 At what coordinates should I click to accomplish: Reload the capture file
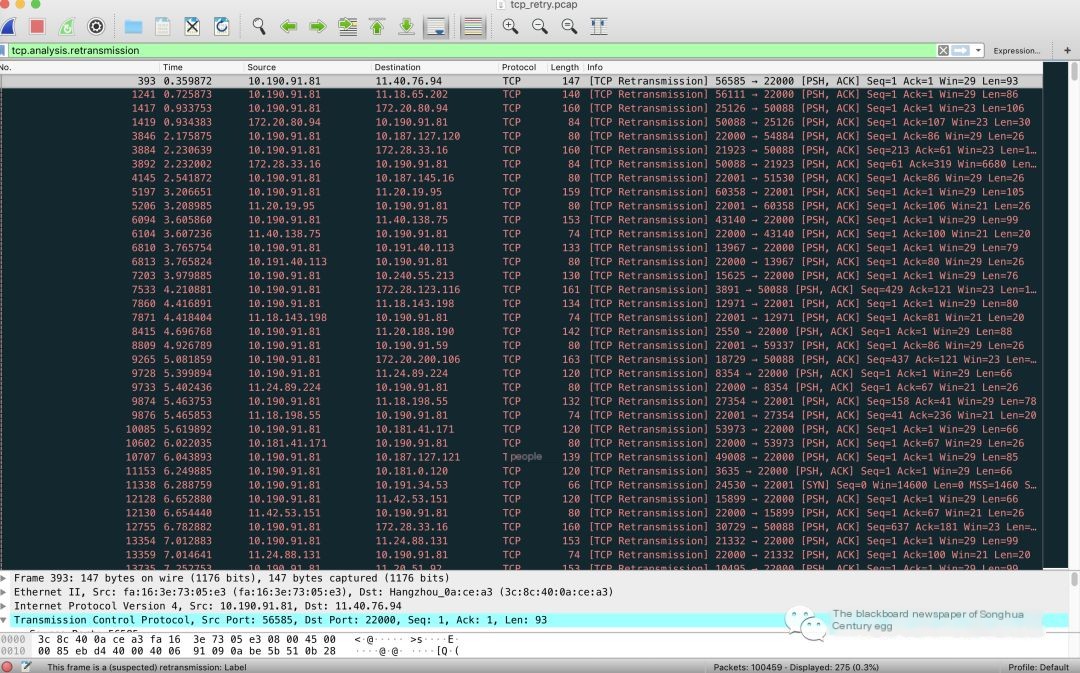pyautogui.click(x=221, y=27)
